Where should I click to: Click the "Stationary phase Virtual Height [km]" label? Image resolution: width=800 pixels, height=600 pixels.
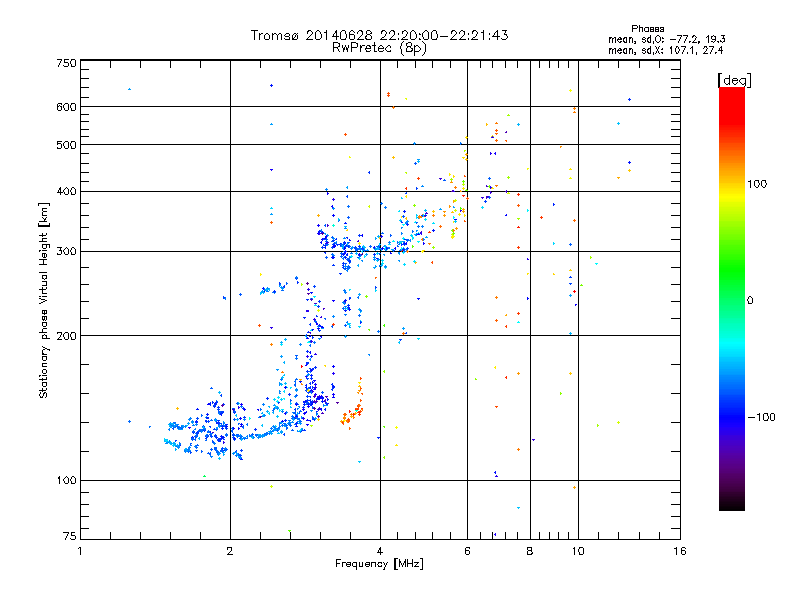pos(44,301)
